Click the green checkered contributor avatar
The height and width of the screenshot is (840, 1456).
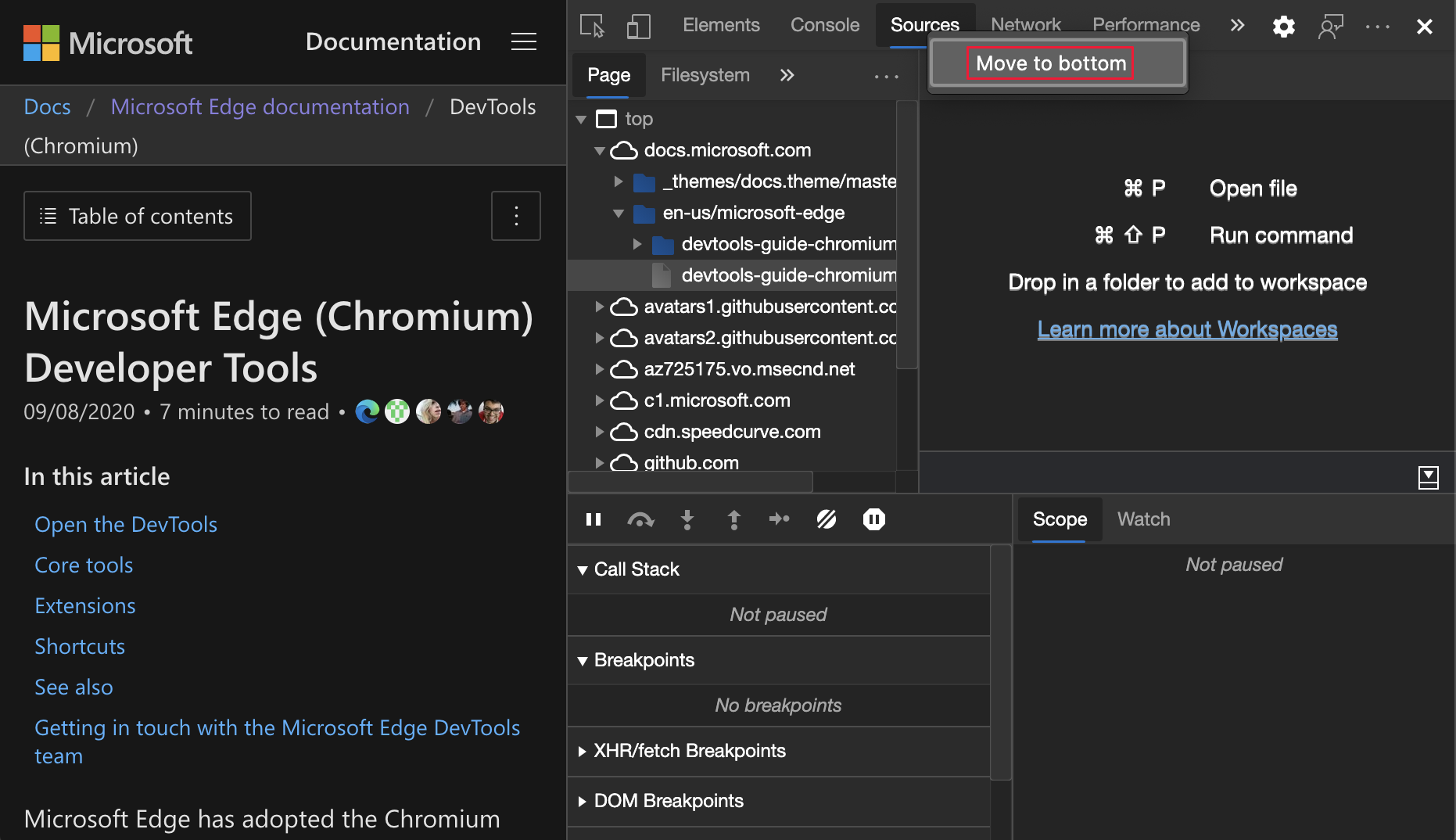(397, 411)
